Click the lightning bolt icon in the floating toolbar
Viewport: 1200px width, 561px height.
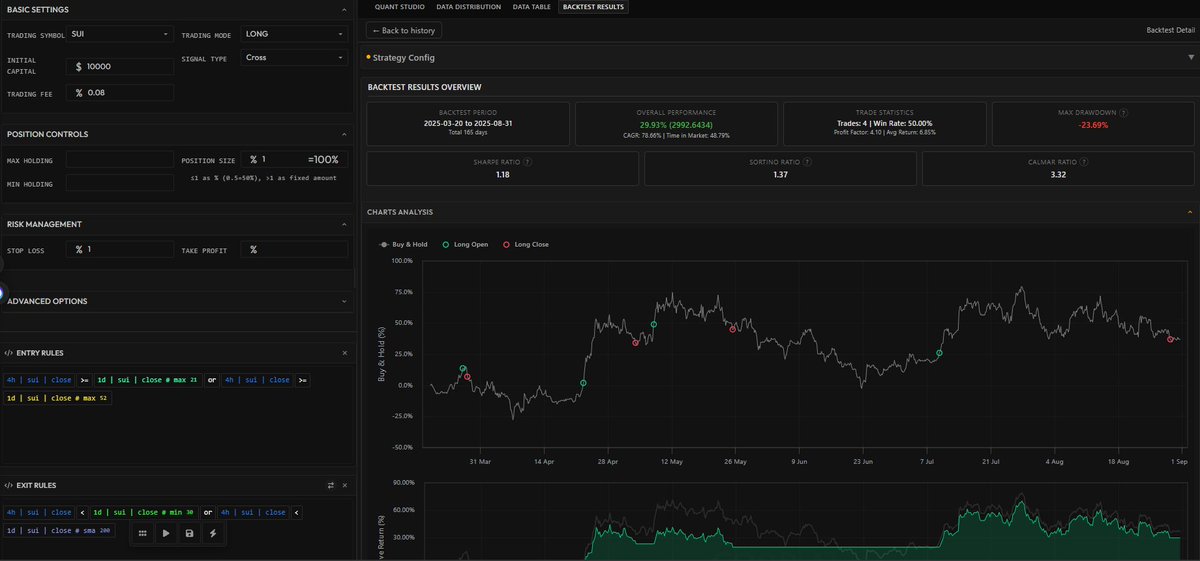click(212, 534)
